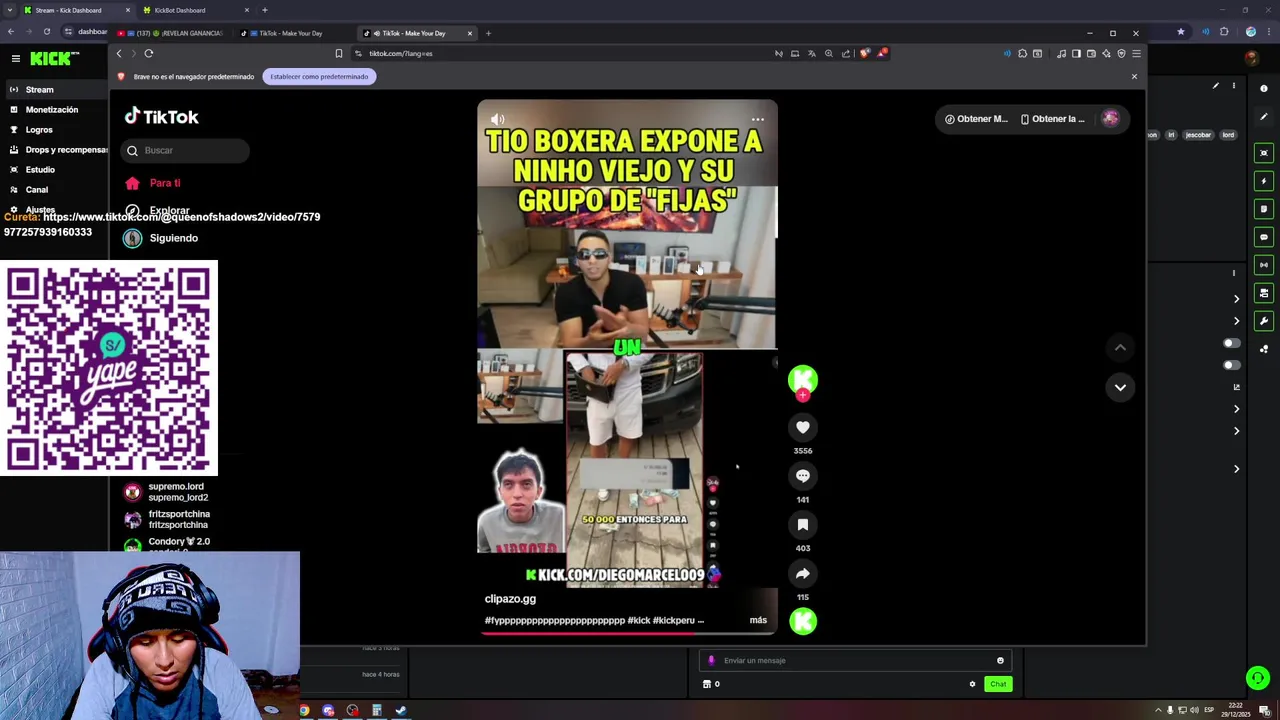1280x720 pixels.
Task: Click the edit pencil next to stream info menu
Action: pos(1216,86)
